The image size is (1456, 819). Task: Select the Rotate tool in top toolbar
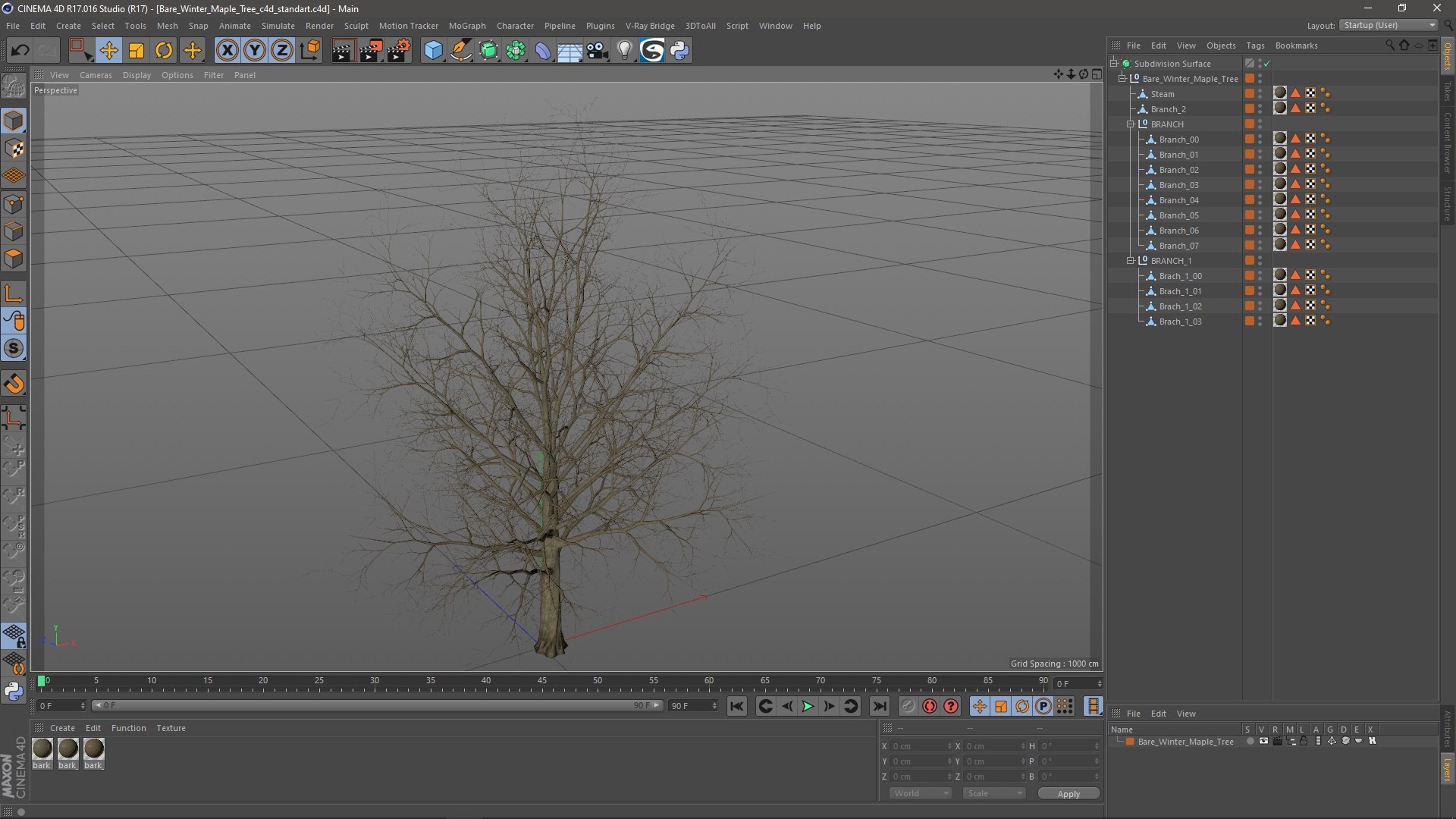coord(164,51)
